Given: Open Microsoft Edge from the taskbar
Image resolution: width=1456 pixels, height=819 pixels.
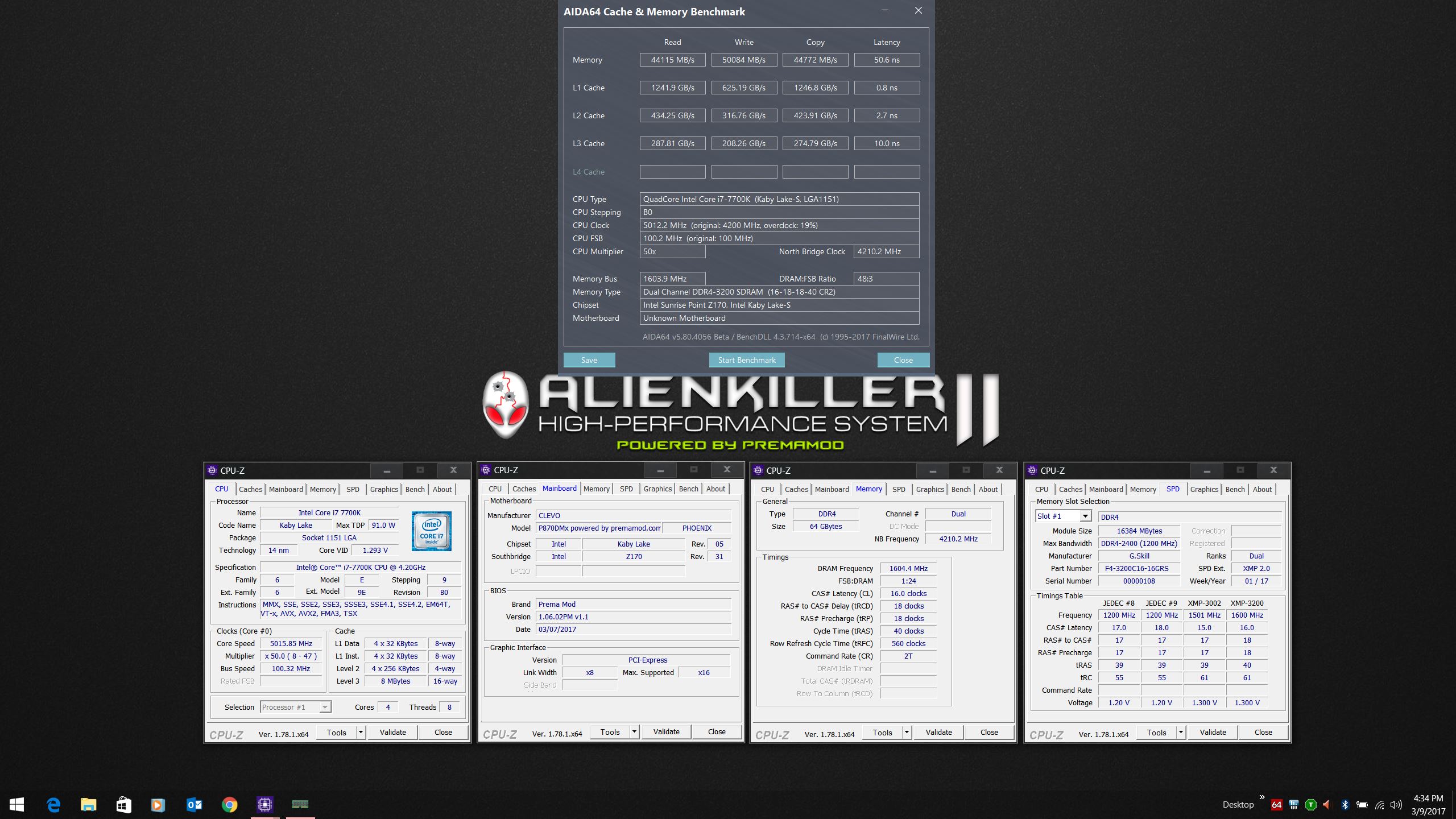Looking at the screenshot, I should point(53,804).
